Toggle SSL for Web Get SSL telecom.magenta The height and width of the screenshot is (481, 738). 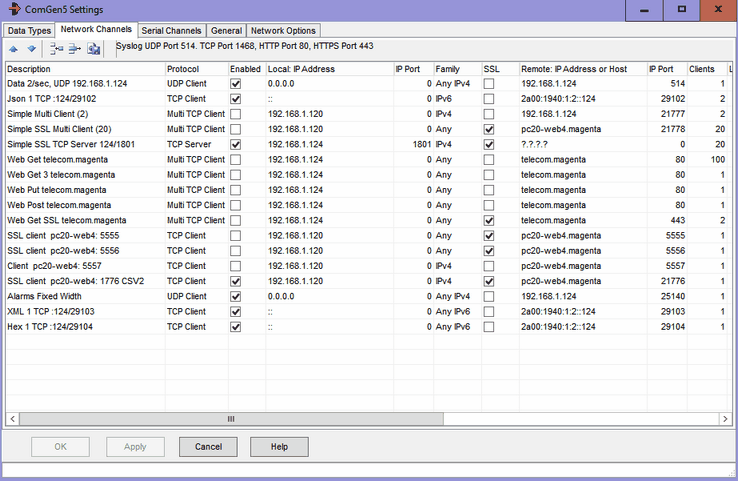point(488,220)
